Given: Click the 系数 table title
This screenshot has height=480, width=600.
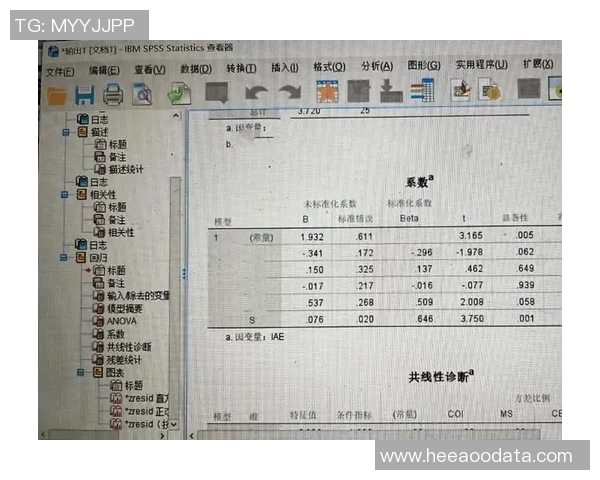Looking at the screenshot, I should [419, 181].
